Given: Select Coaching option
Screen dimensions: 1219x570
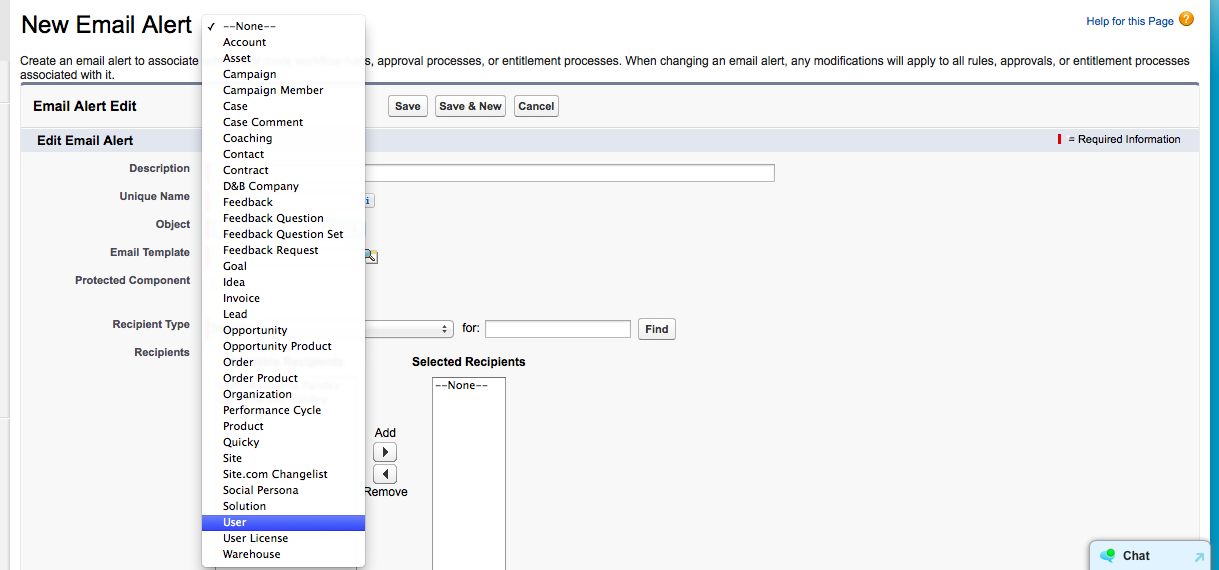Looking at the screenshot, I should (283, 138).
